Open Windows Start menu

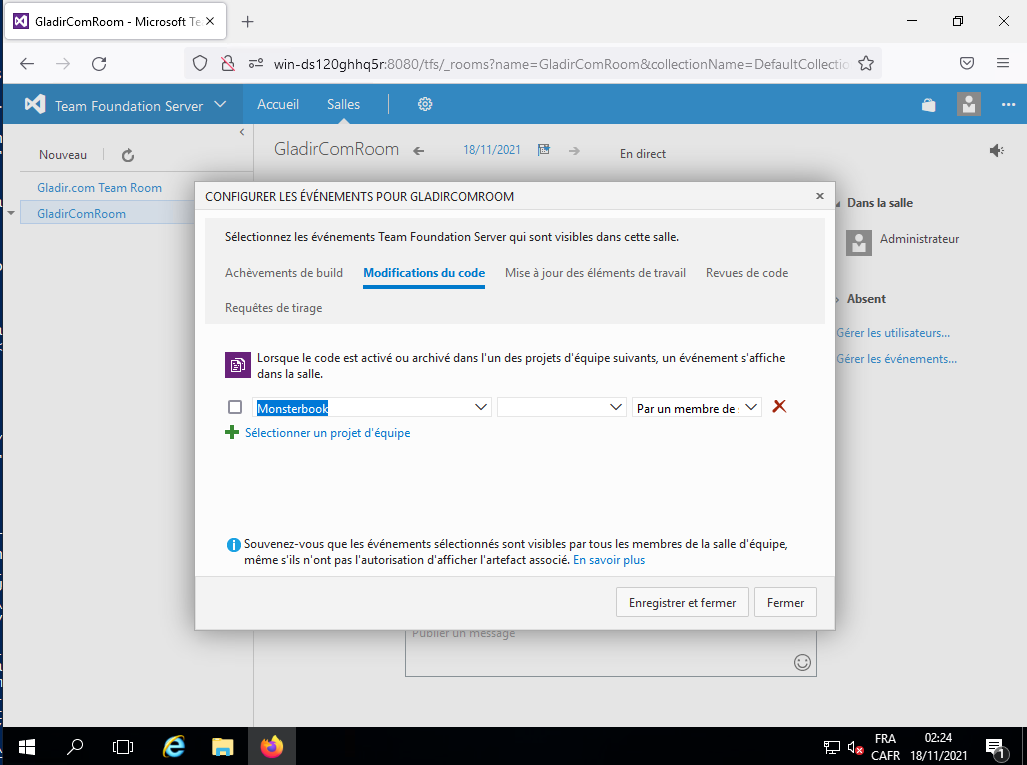pos(27,747)
